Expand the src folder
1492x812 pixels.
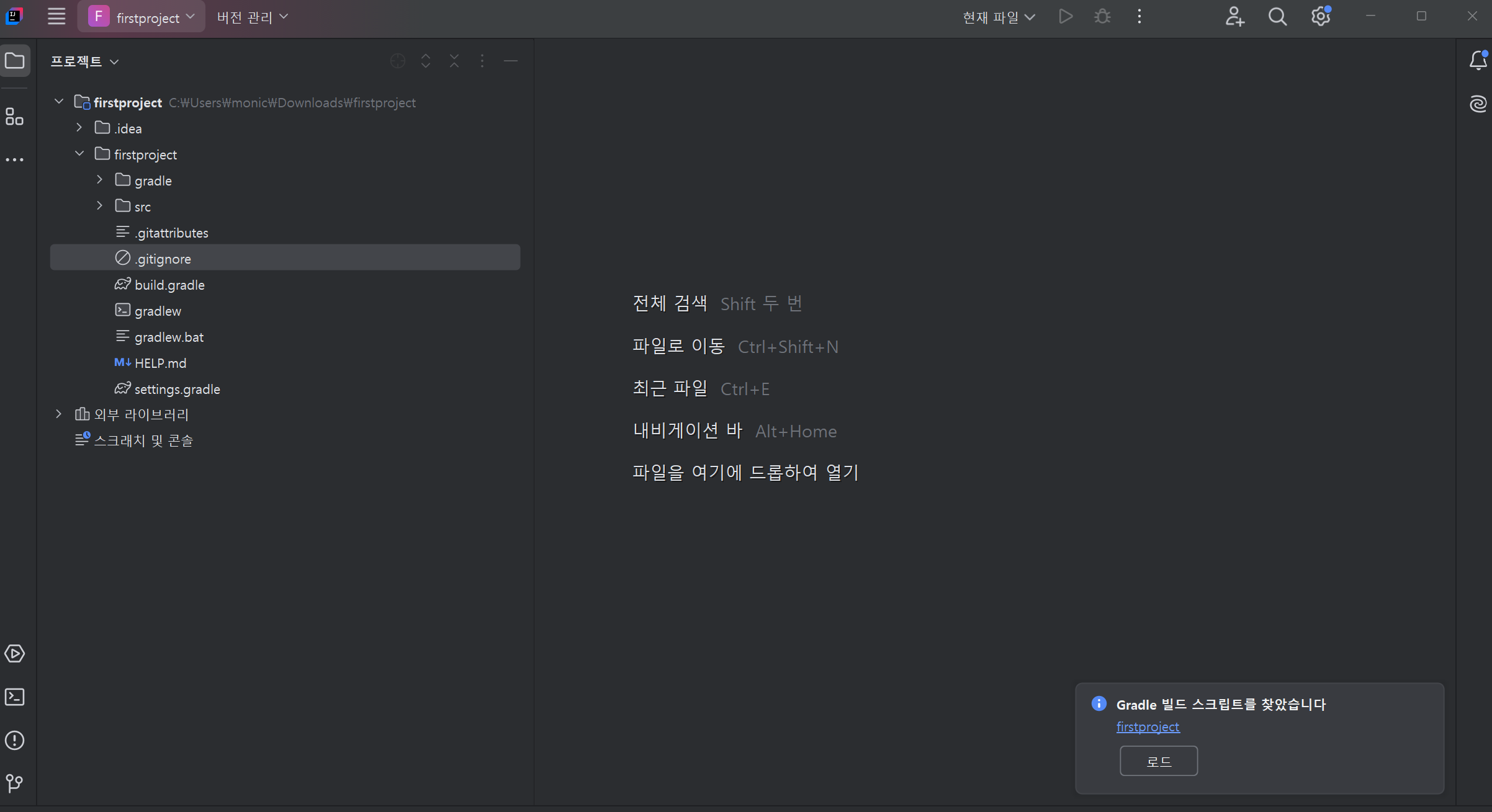pyautogui.click(x=99, y=206)
